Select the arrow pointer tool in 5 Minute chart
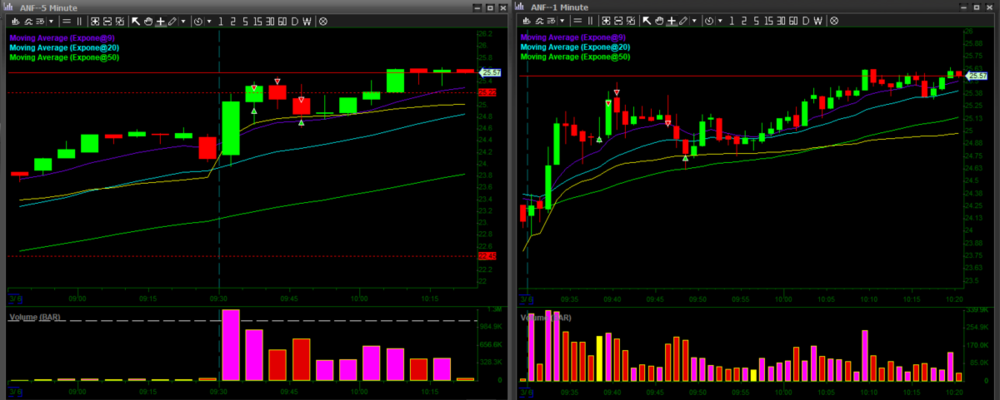Viewport: 1000px width, 400px height. 136,20
